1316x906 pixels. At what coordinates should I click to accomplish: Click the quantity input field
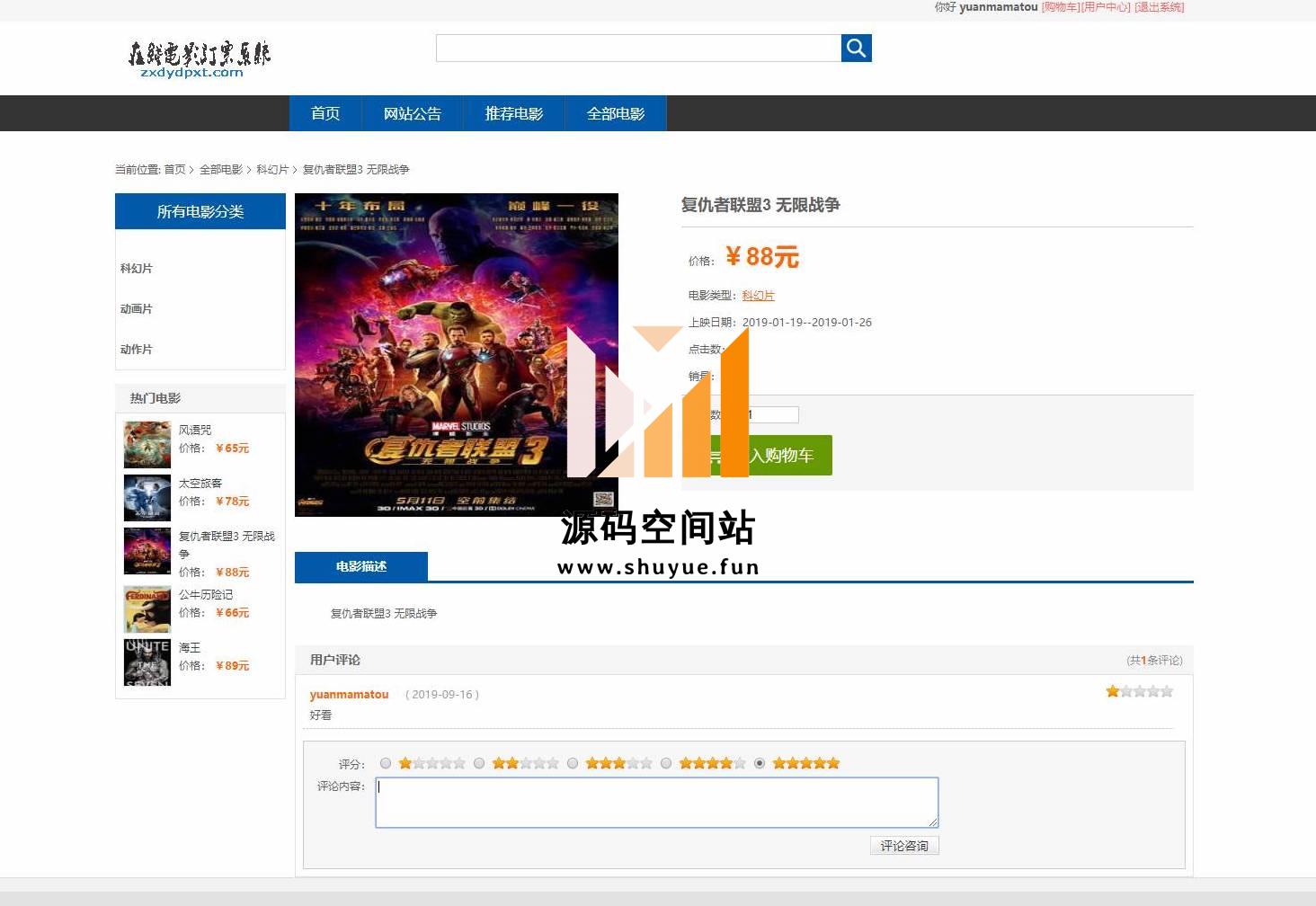pos(771,415)
